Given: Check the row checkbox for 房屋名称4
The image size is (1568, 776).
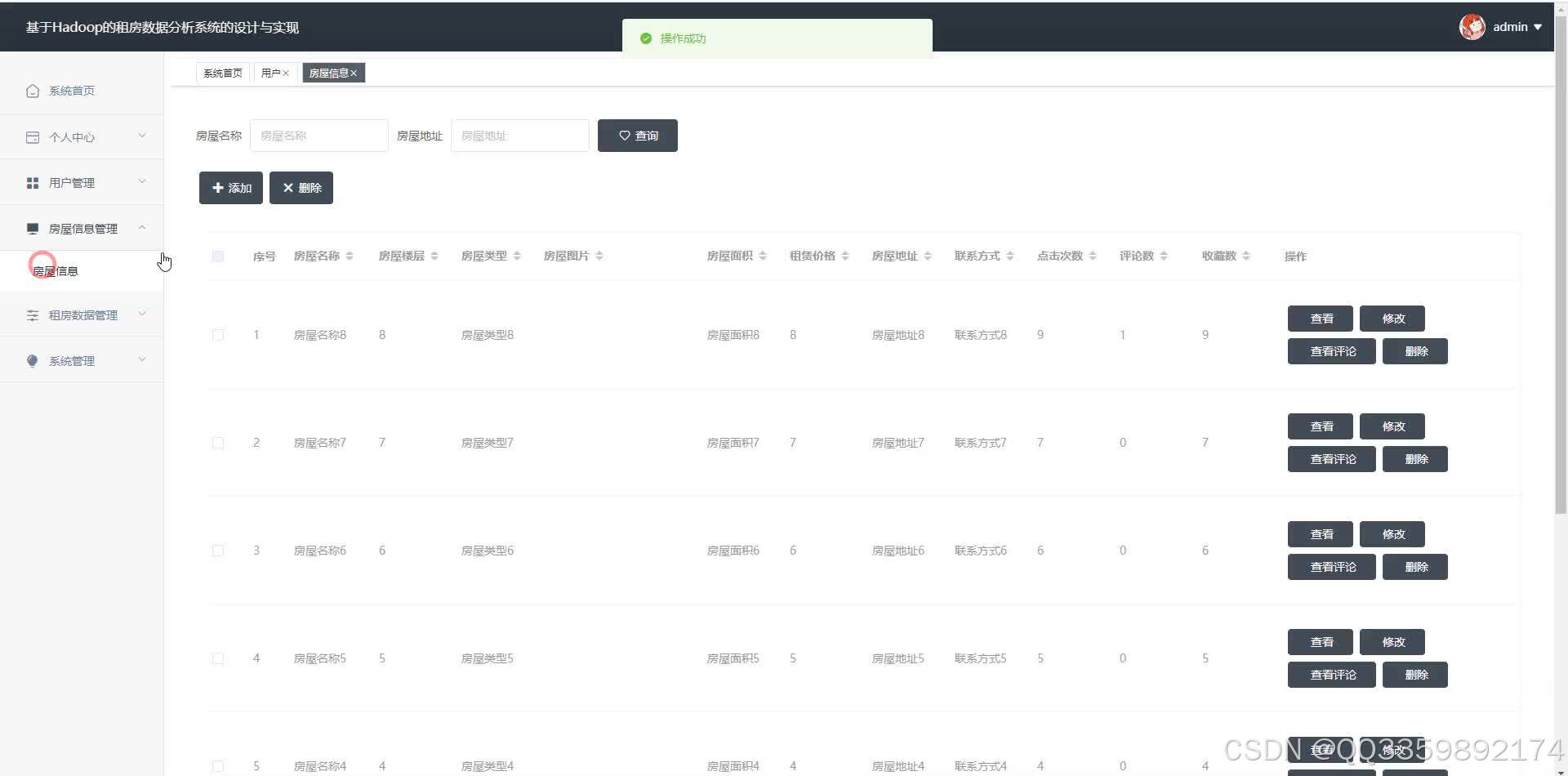Looking at the screenshot, I should point(218,766).
